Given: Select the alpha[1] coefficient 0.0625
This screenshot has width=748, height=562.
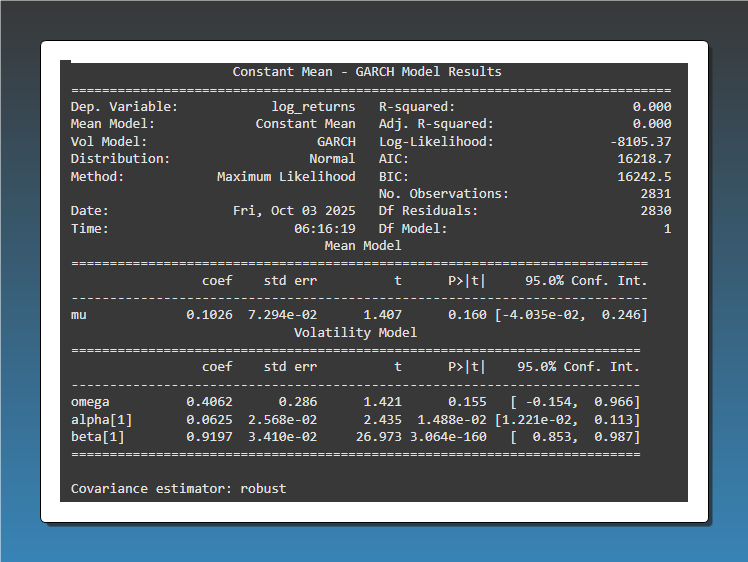Looking at the screenshot, I should [x=209, y=420].
